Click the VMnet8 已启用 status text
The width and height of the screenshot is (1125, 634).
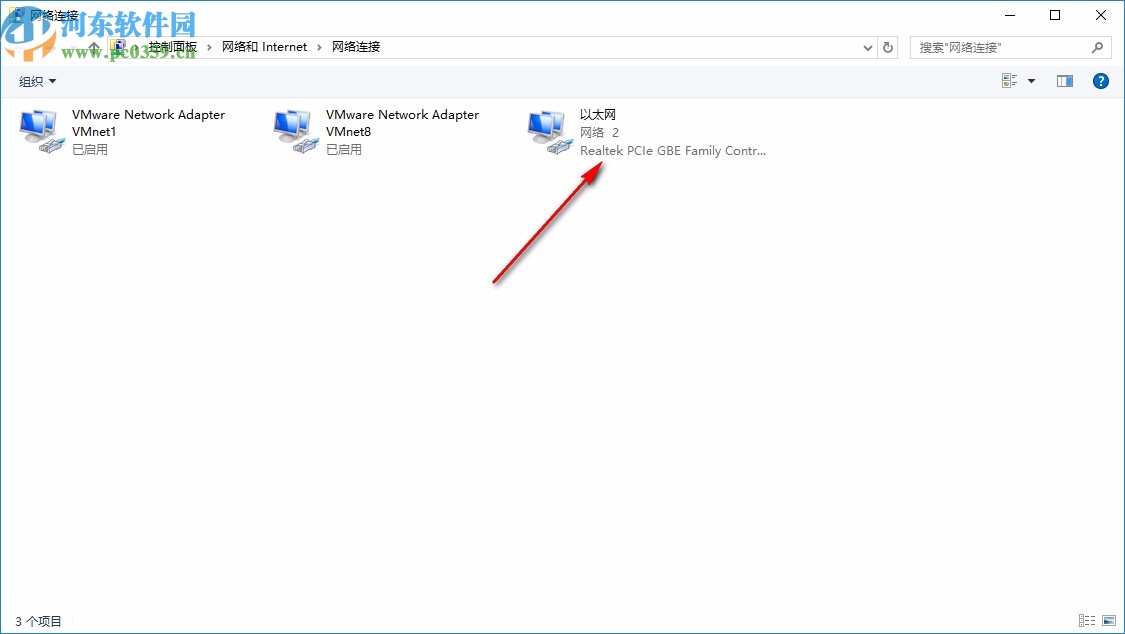344,149
